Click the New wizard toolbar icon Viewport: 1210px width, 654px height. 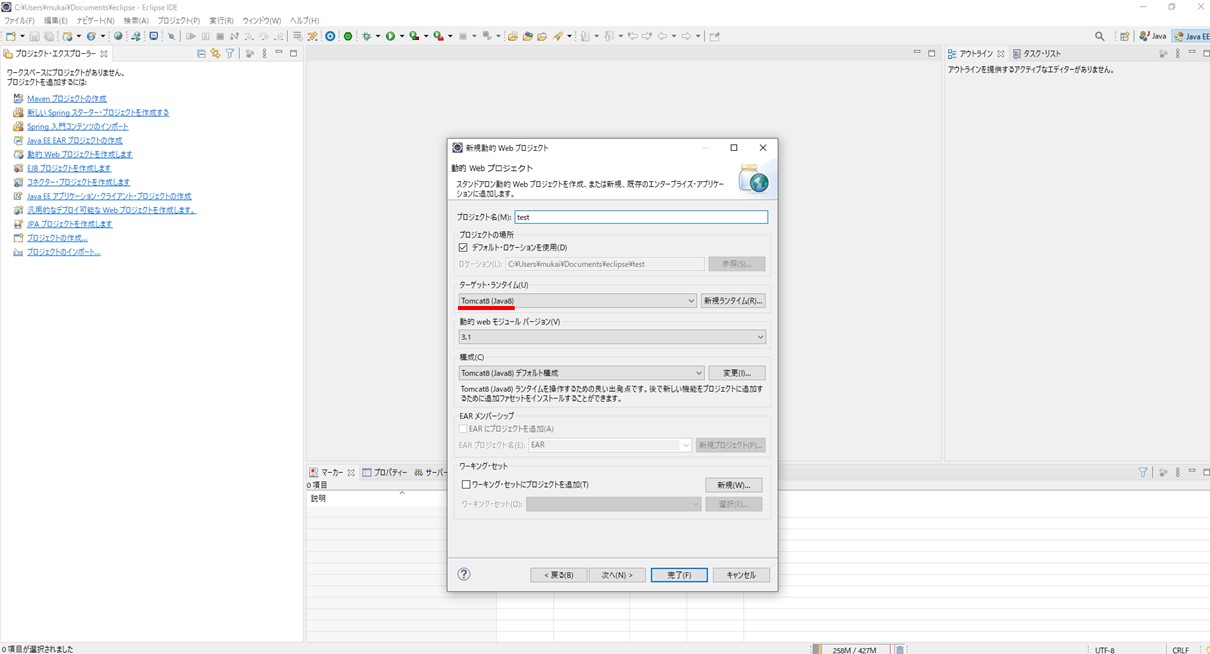[9, 36]
